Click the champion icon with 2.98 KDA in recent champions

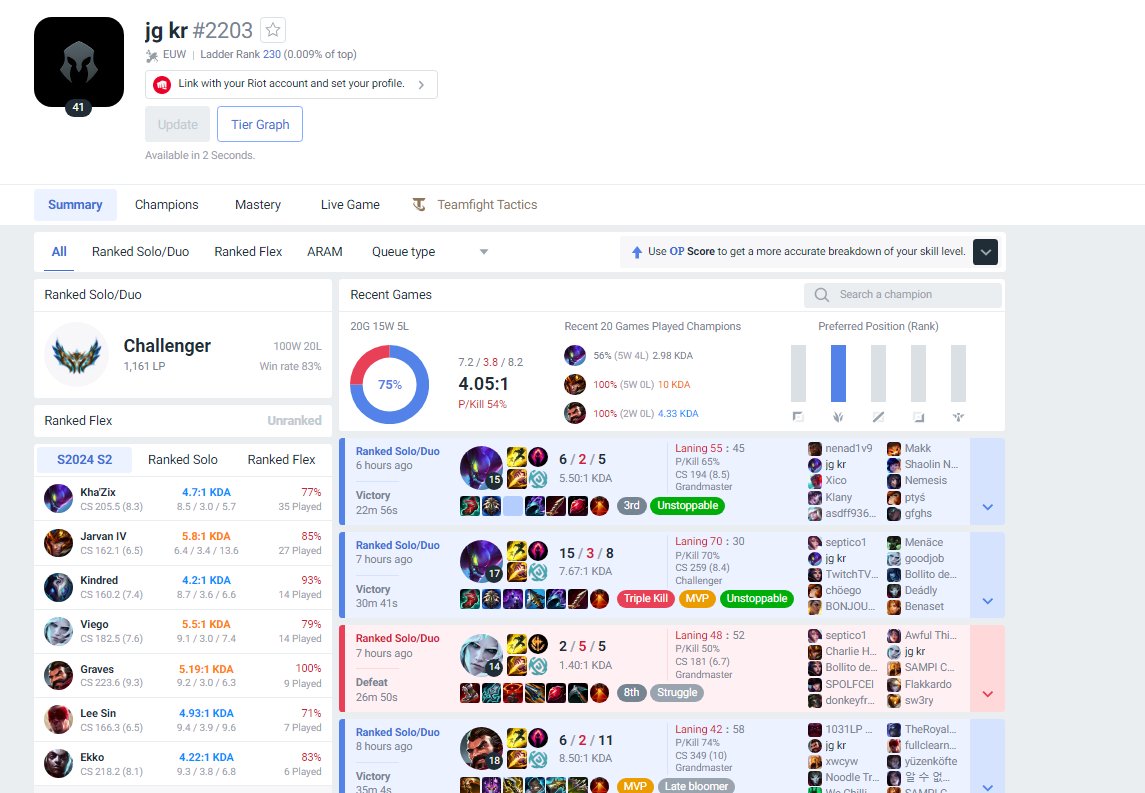click(x=575, y=356)
